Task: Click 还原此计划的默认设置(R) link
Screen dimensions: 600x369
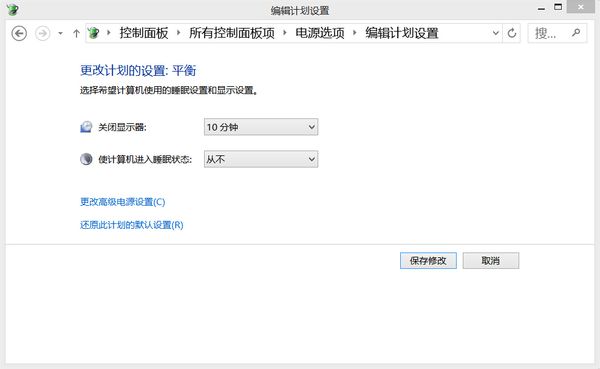Action: [132, 225]
